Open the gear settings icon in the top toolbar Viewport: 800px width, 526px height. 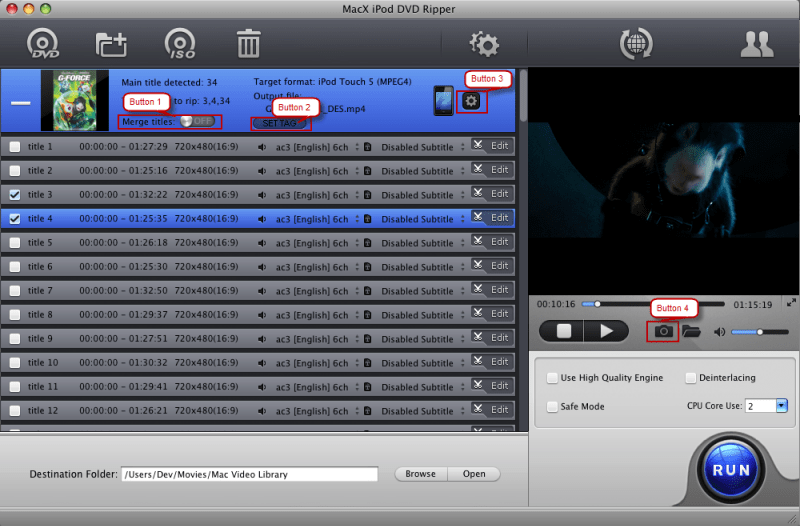click(x=484, y=44)
